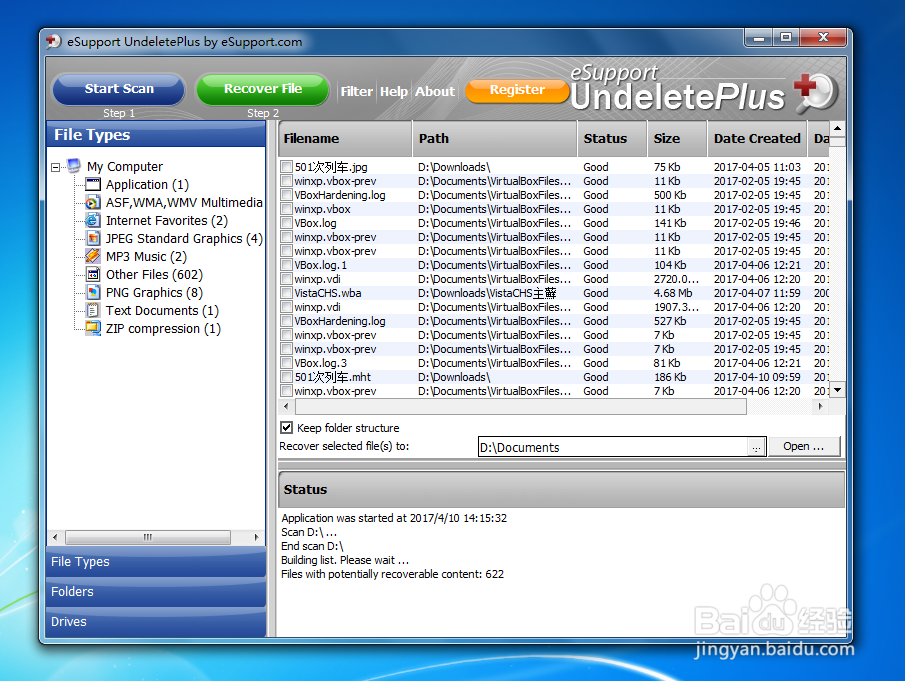The image size is (905, 681).
Task: Check the 501次列车.jpg file checkbox
Action: tap(286, 167)
